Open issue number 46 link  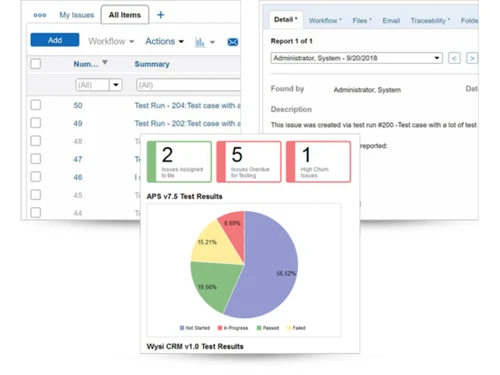[78, 177]
